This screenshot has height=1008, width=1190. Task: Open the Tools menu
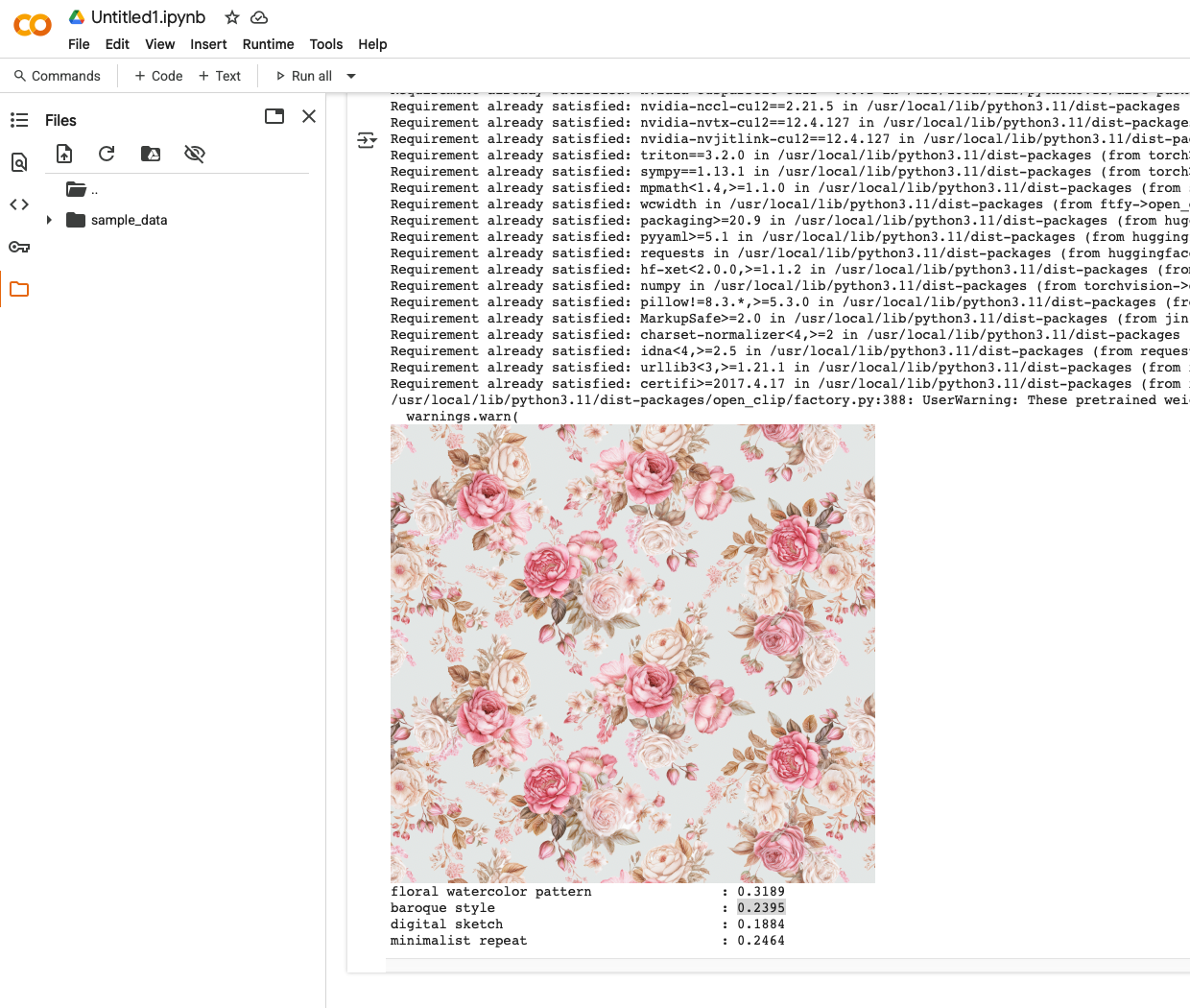[x=326, y=44]
